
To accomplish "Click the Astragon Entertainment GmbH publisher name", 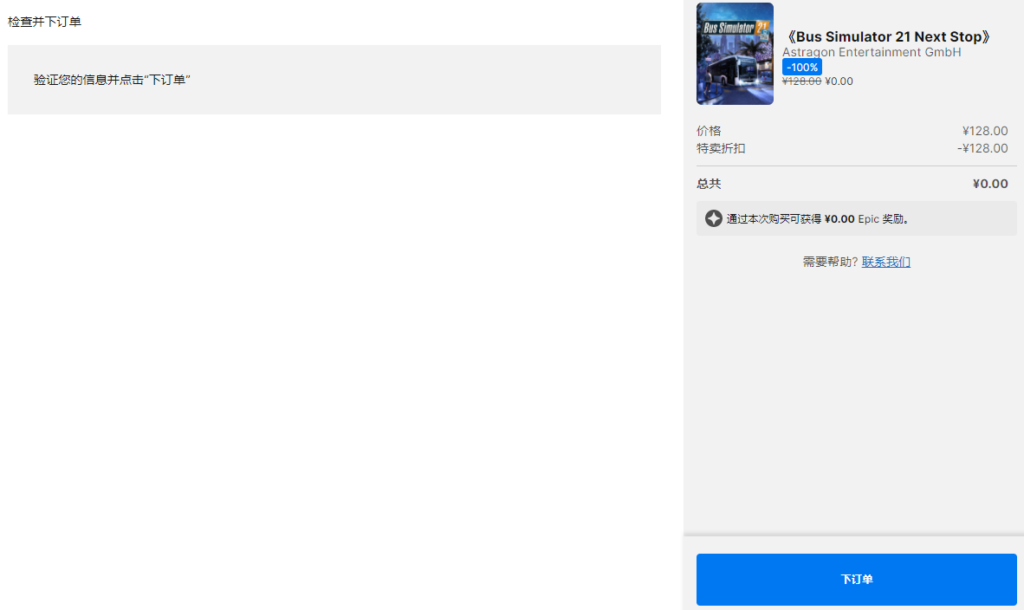I will (x=871, y=52).
